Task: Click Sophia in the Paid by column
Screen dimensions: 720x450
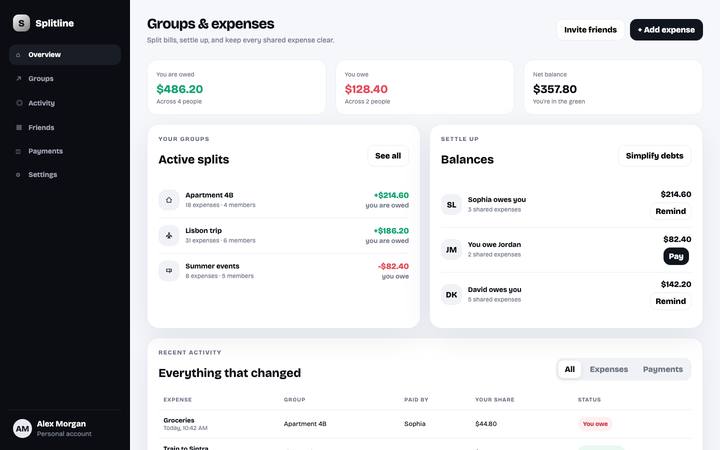Action: click(415, 424)
